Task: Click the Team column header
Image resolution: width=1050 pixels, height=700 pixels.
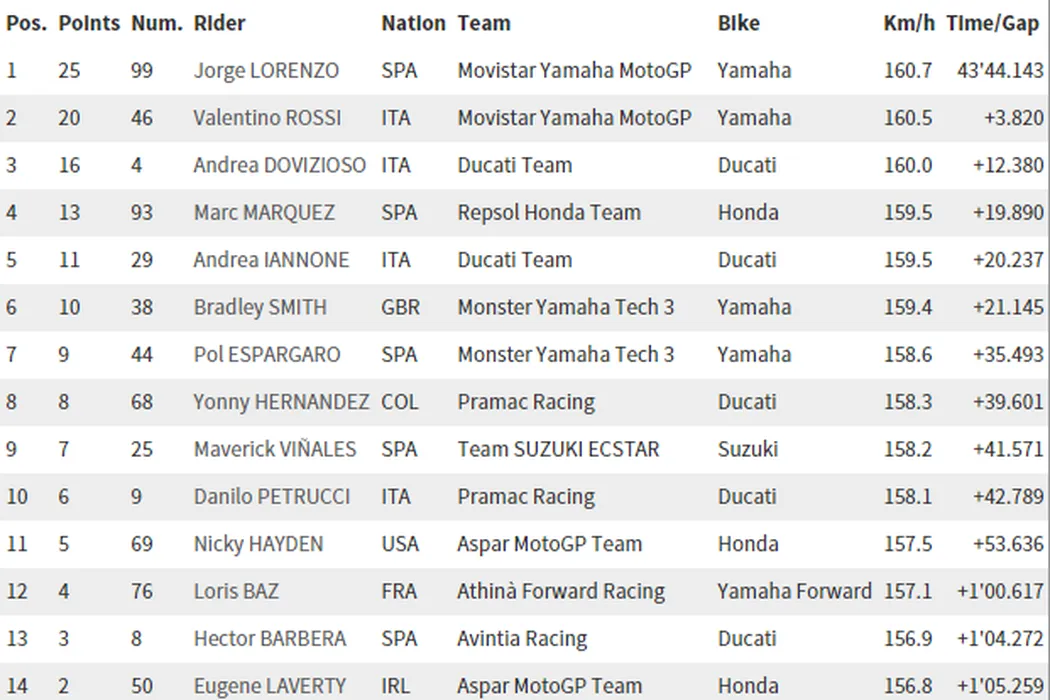Action: (484, 23)
